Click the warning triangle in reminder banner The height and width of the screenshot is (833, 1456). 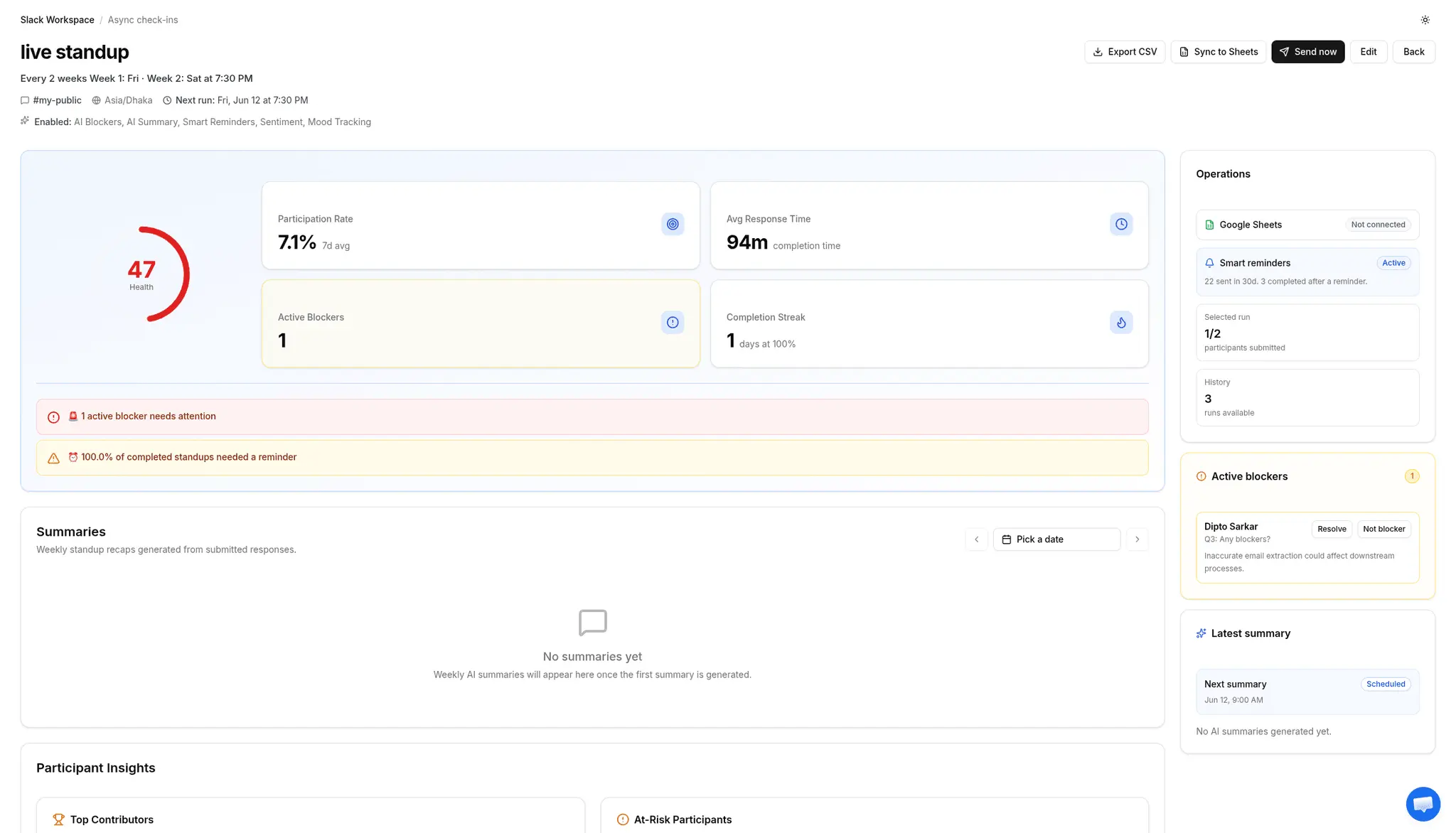point(53,458)
